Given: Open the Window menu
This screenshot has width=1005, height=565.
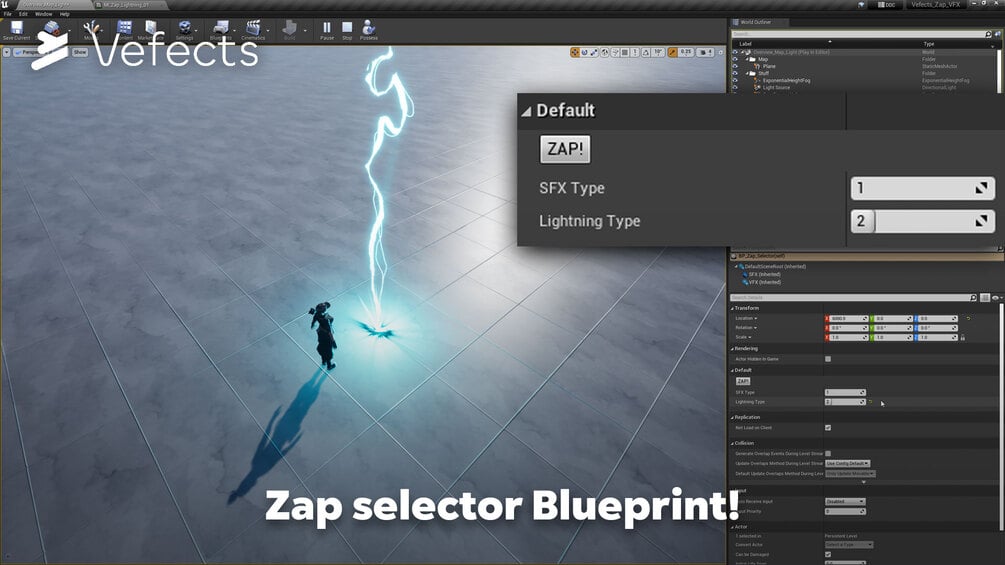Looking at the screenshot, I should (x=44, y=13).
